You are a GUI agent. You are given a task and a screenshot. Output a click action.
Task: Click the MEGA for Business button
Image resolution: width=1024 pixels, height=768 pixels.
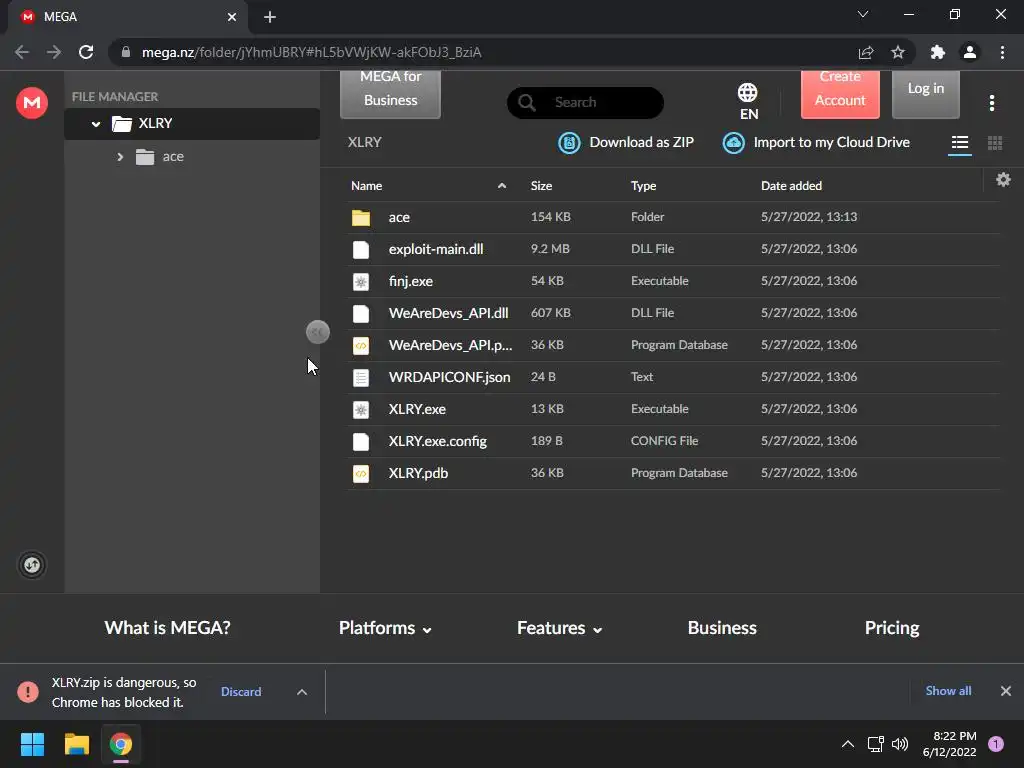[391, 93]
